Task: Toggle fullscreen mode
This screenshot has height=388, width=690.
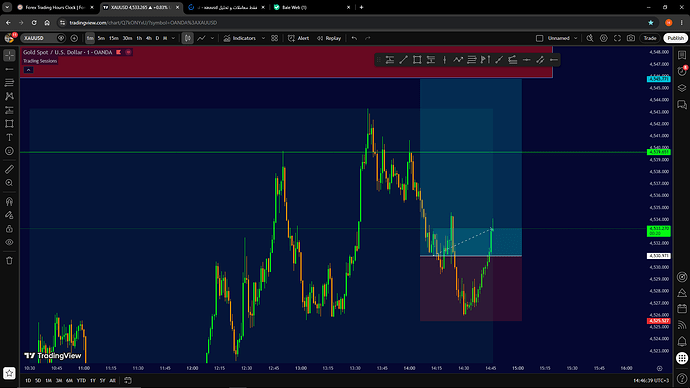Action: (617, 38)
